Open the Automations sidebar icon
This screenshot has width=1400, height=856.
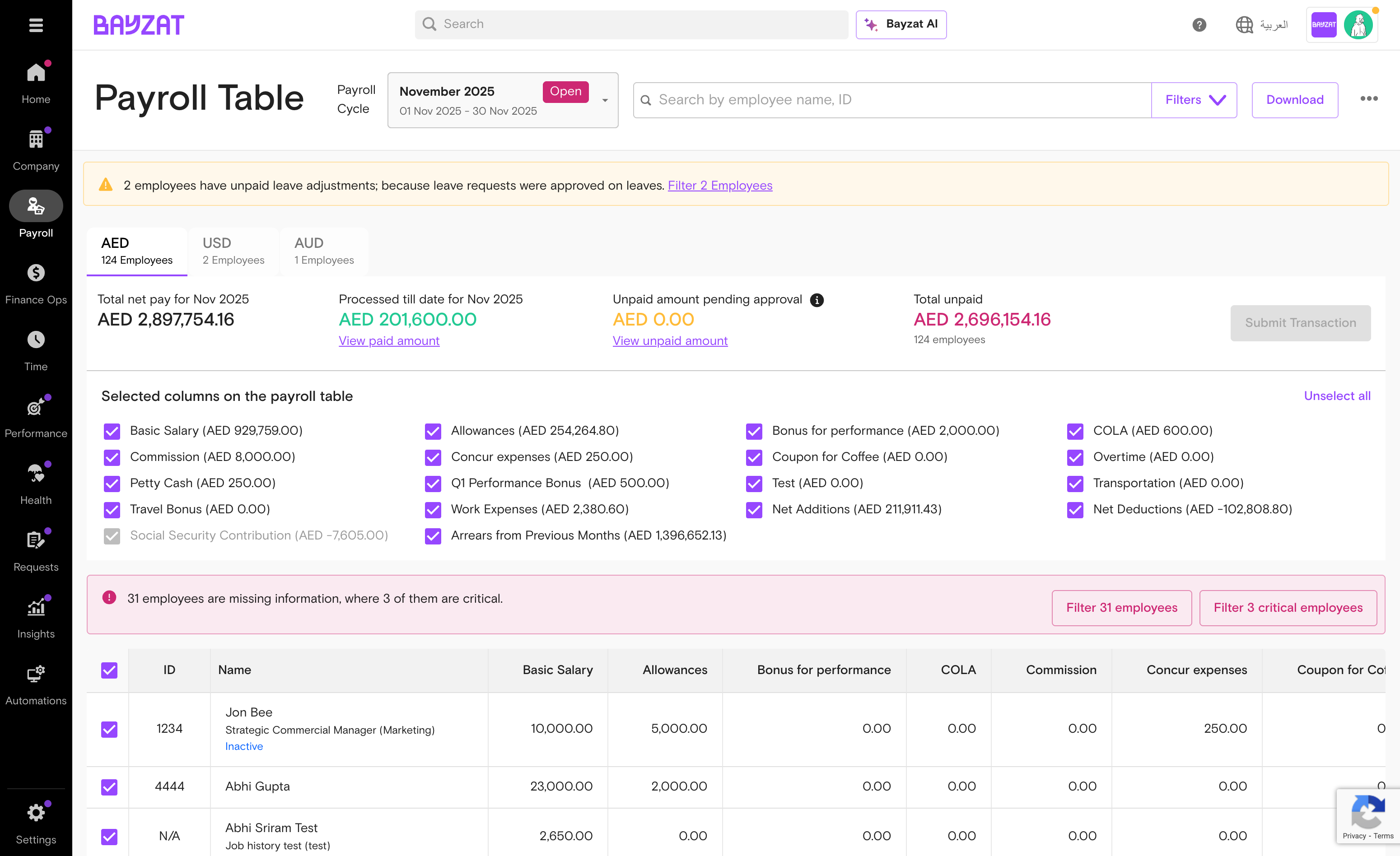coord(36,674)
